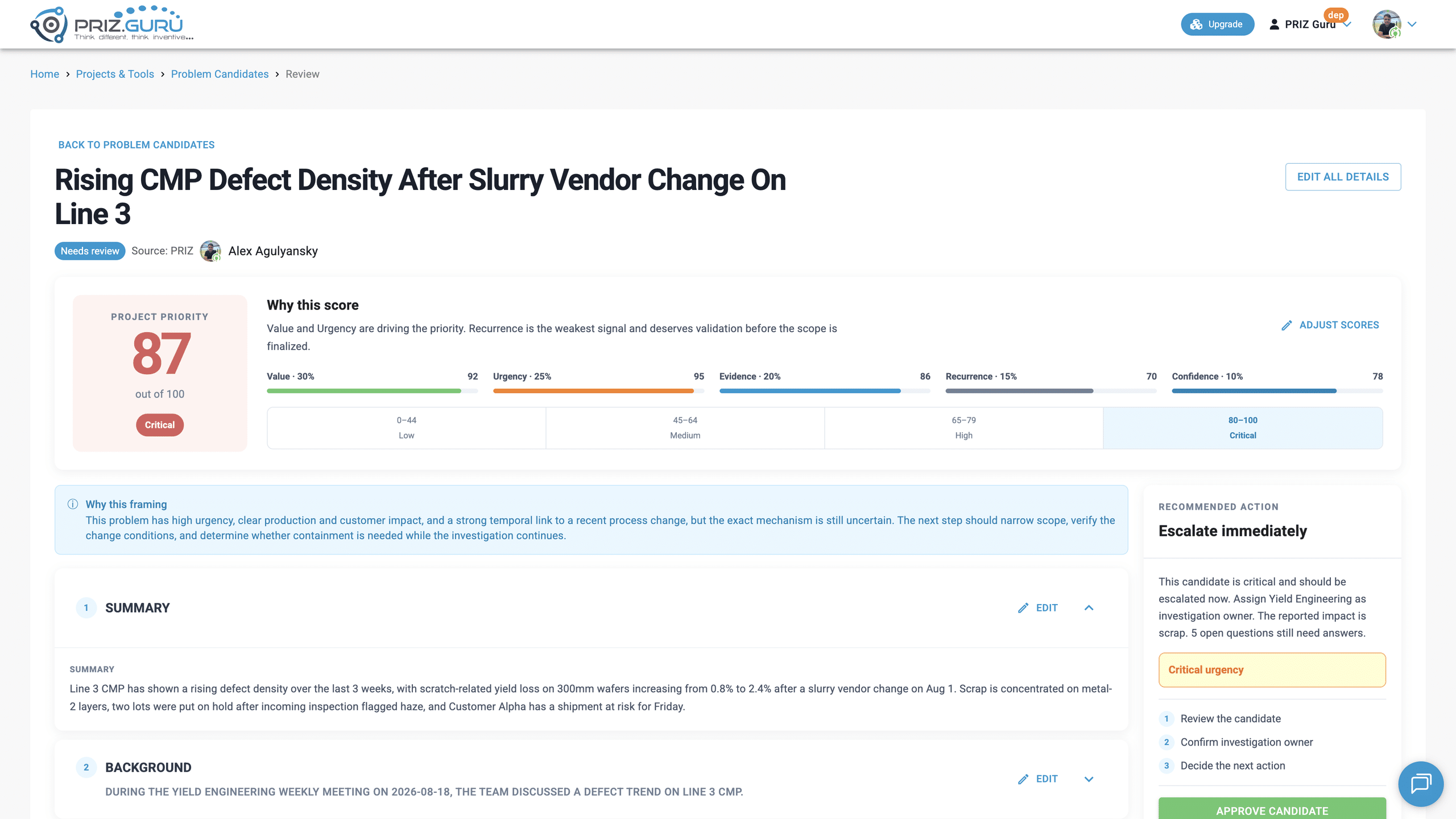The image size is (1456, 819).
Task: Click the PRIZ.GURU logo
Action: pyautogui.click(x=111, y=24)
